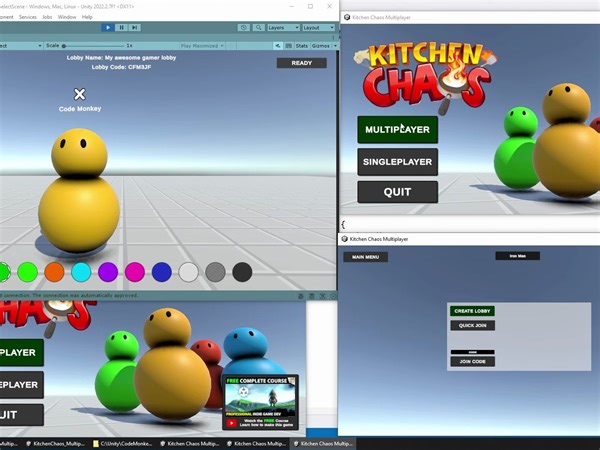
Task: Click the Lobby Code CFM3JF text
Action: 121,67
